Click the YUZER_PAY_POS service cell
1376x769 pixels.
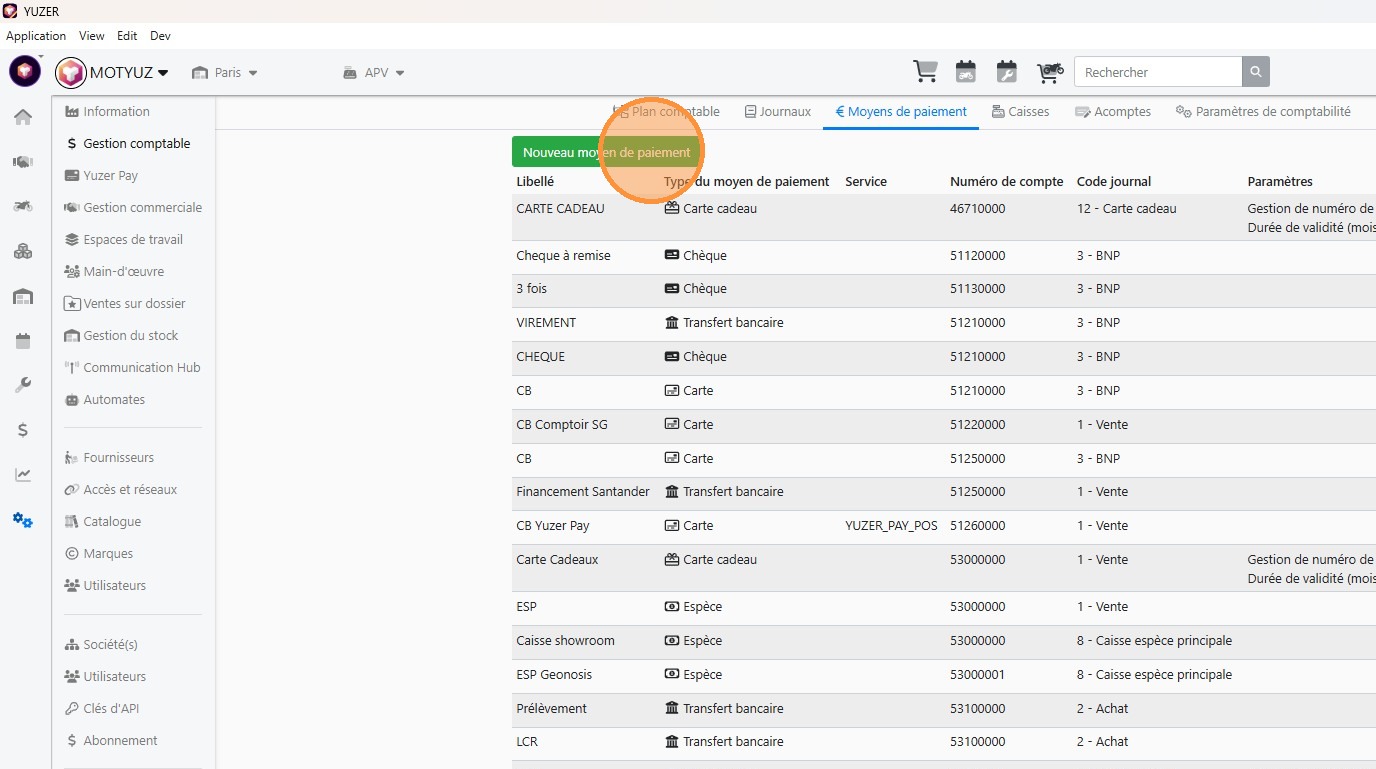coord(891,526)
